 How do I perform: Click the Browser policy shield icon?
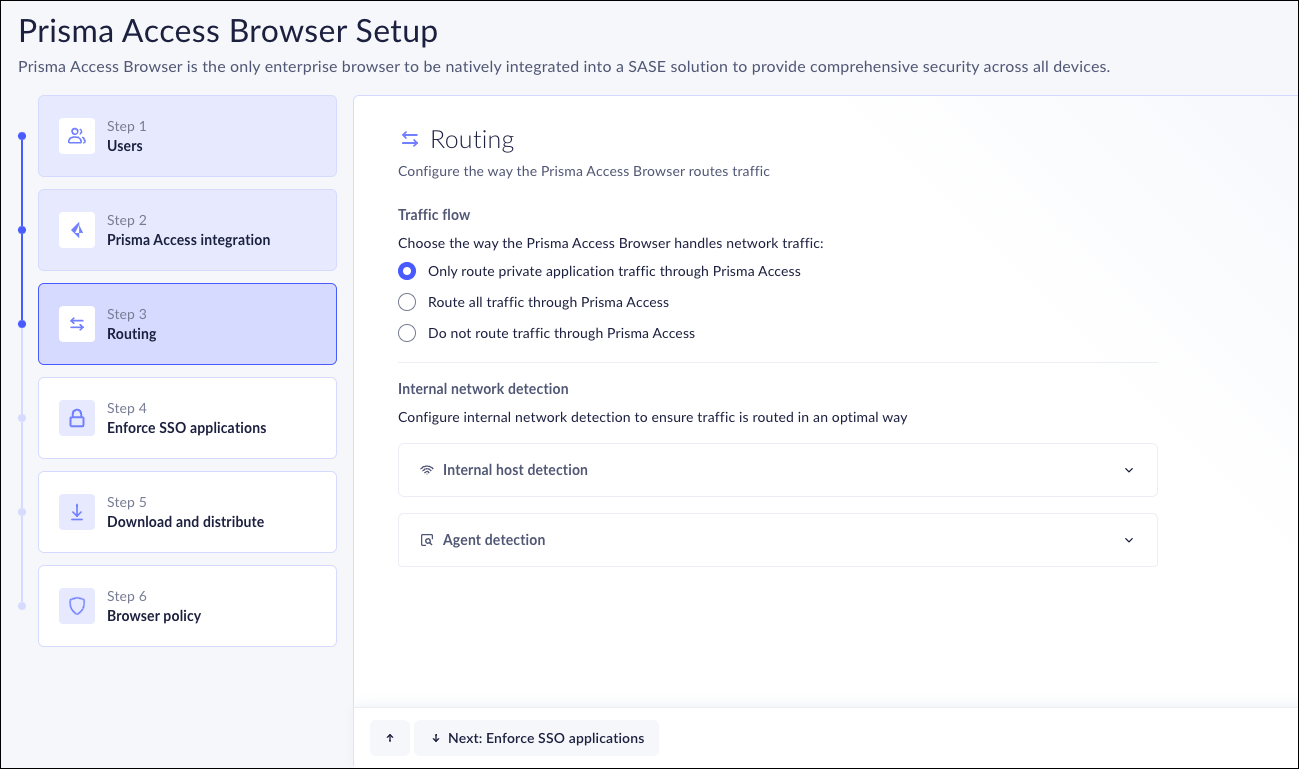coord(77,606)
